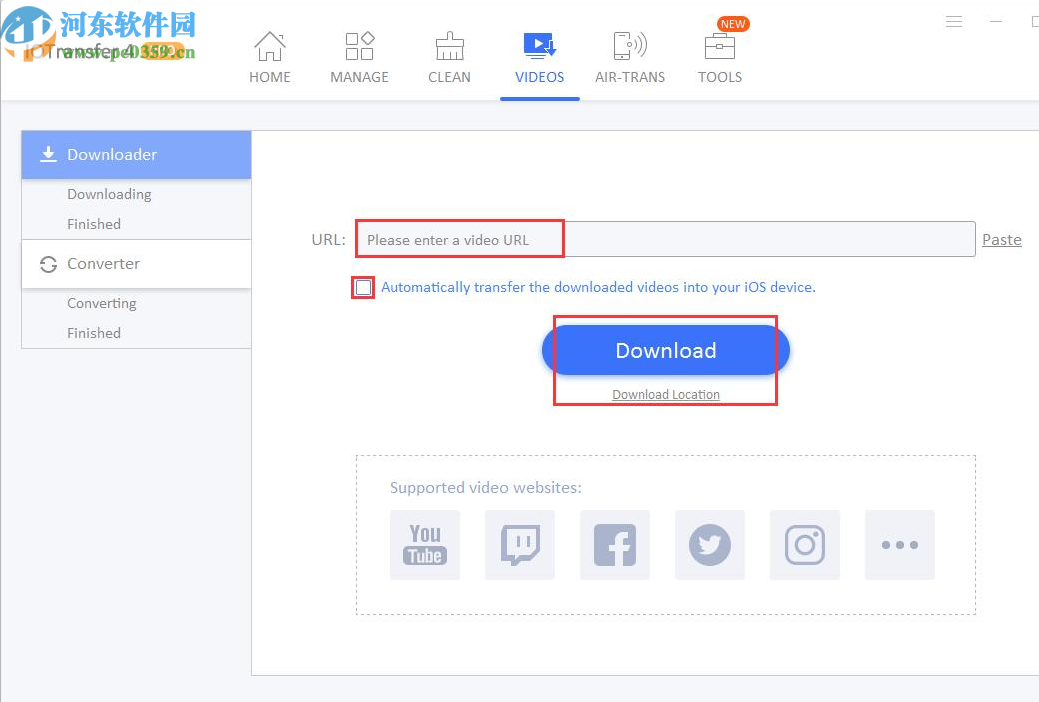Image resolution: width=1039 pixels, height=702 pixels.
Task: Open the Download Location link
Action: coord(664,394)
